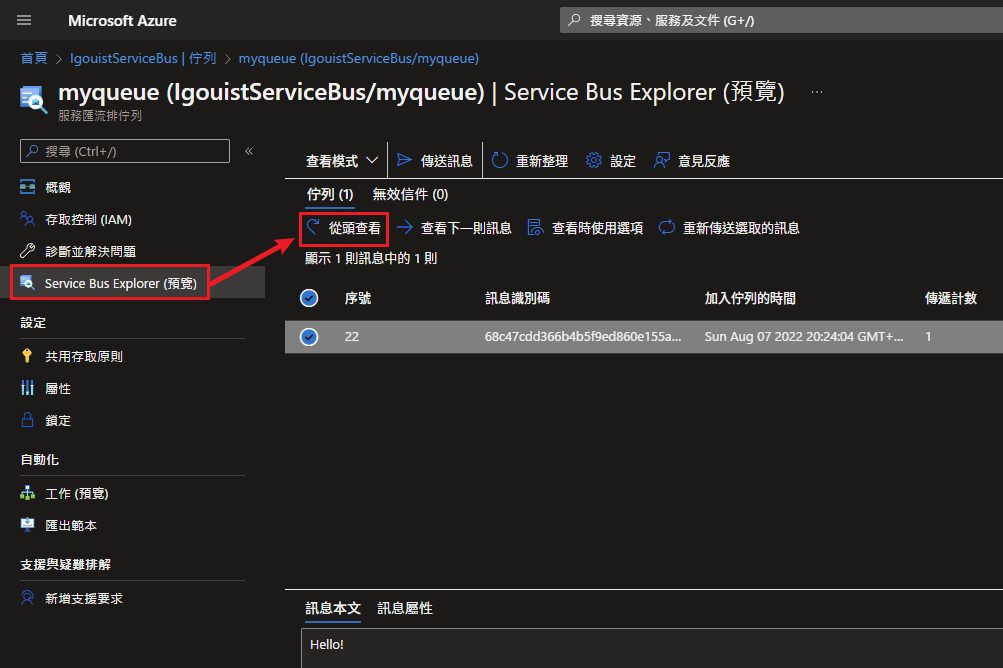Click the lock icon for 鎖定
This screenshot has width=1003, height=668.
click(28, 420)
